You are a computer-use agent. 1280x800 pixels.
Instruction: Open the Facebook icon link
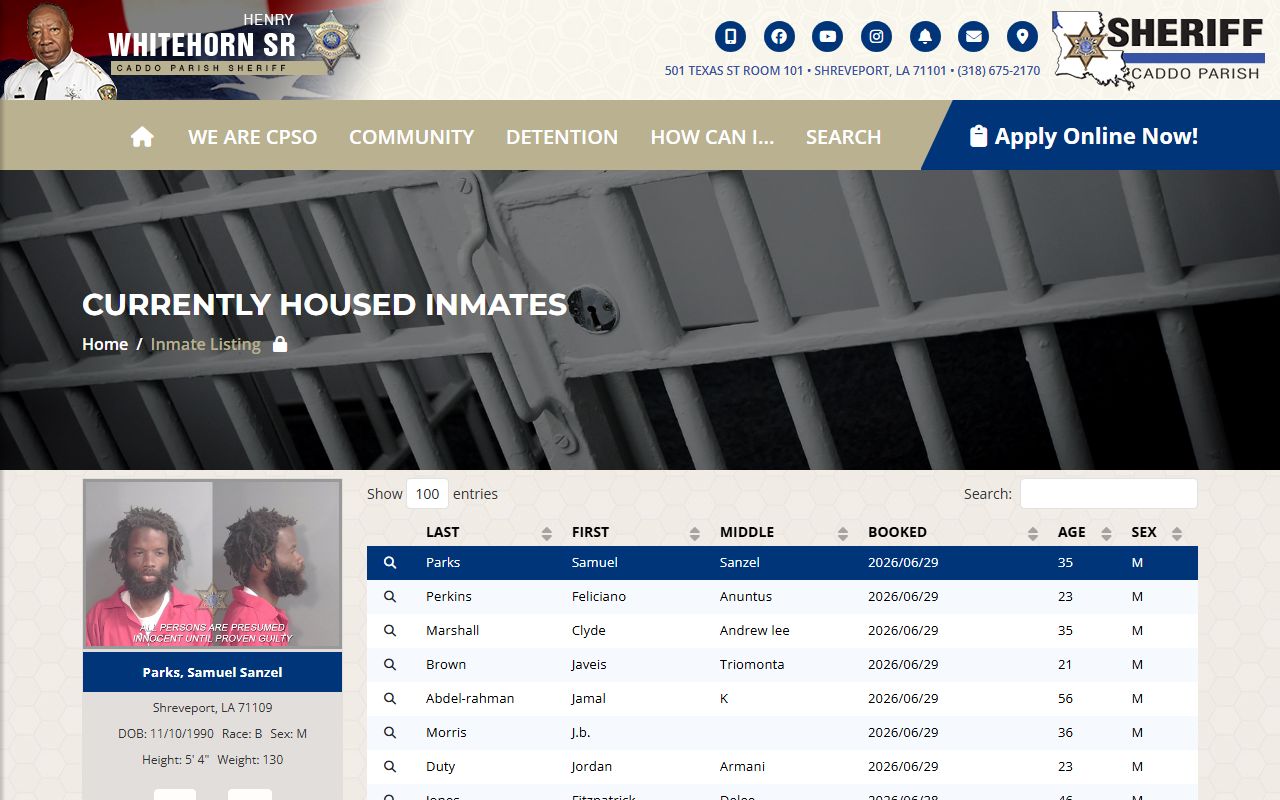779,37
